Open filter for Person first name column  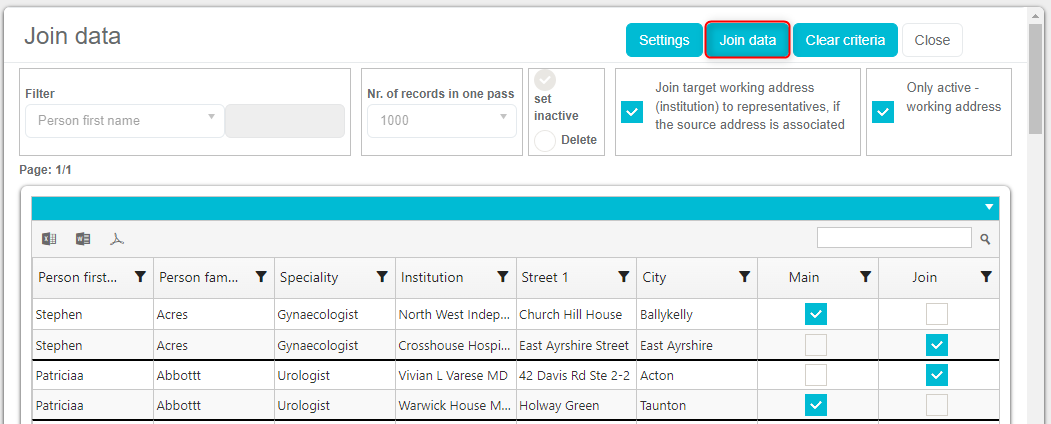coord(140,277)
